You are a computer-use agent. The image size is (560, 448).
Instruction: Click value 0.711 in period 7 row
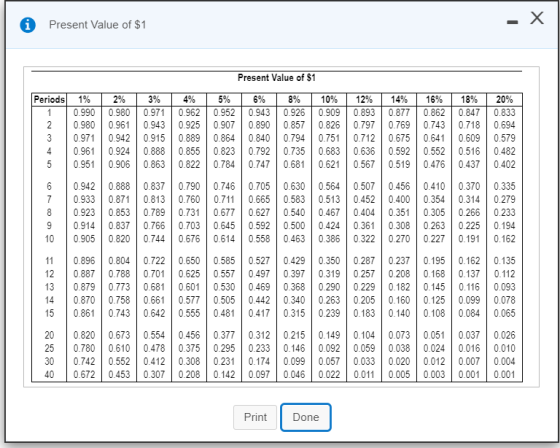[x=224, y=199]
